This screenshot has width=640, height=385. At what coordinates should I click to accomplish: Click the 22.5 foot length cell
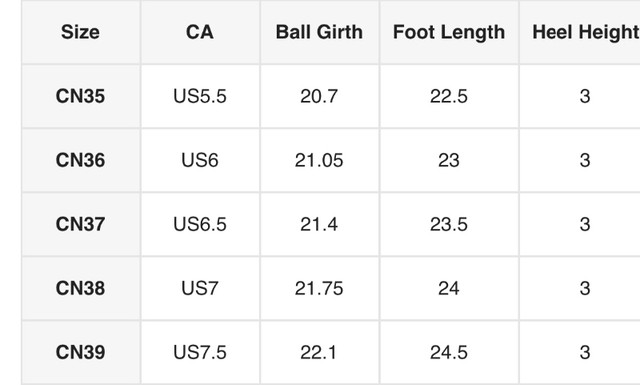click(x=449, y=96)
